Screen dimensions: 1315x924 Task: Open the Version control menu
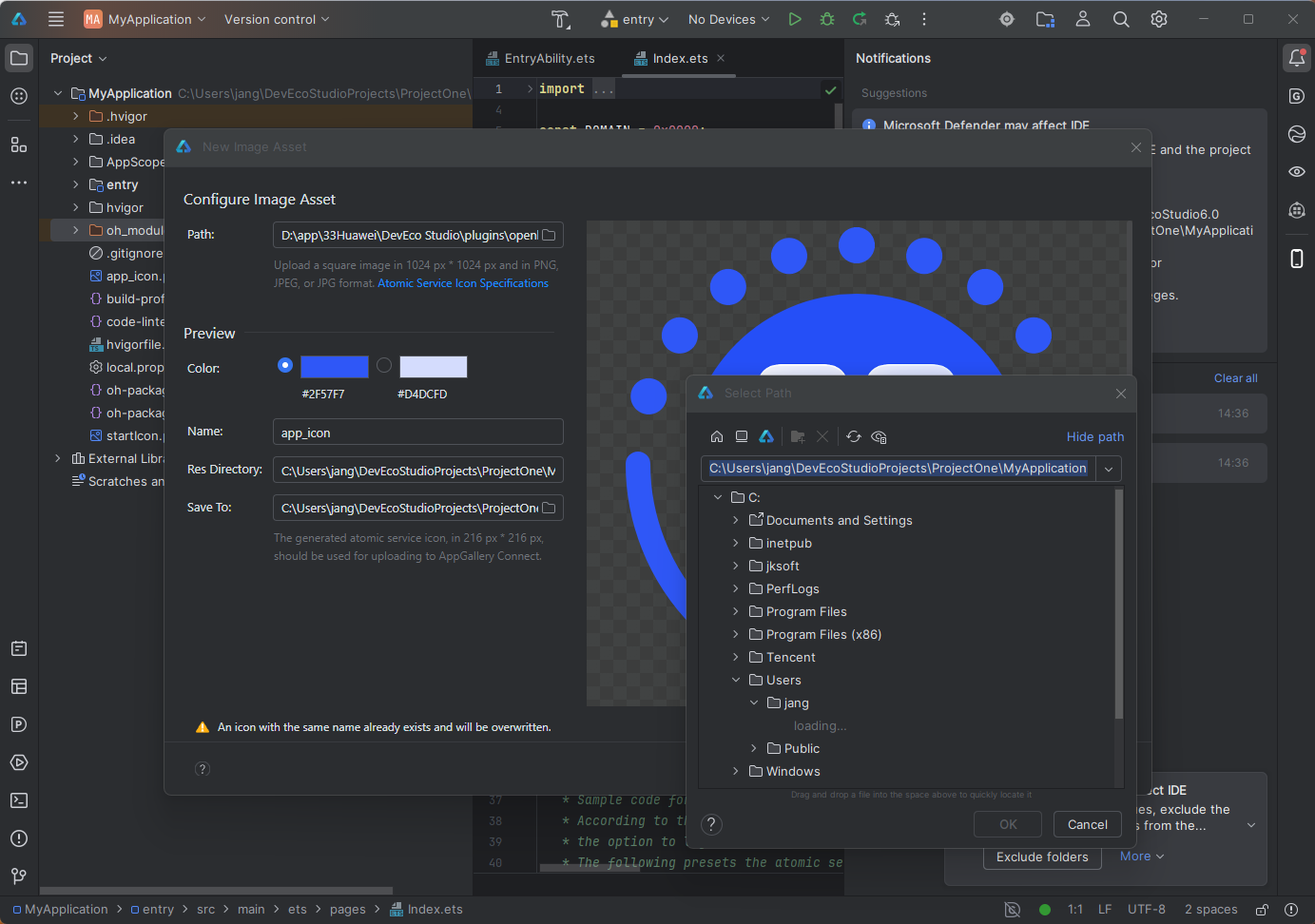276,19
